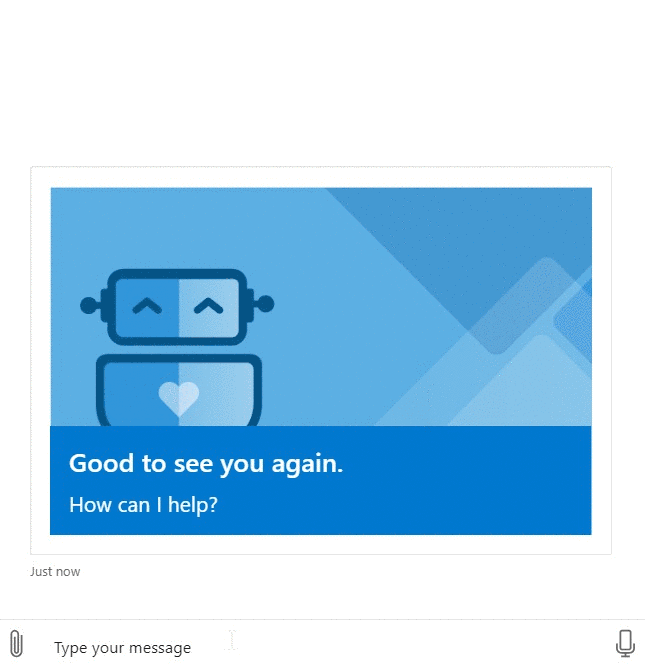Click the Just now timestamp
The image size is (645, 666).
(x=55, y=572)
